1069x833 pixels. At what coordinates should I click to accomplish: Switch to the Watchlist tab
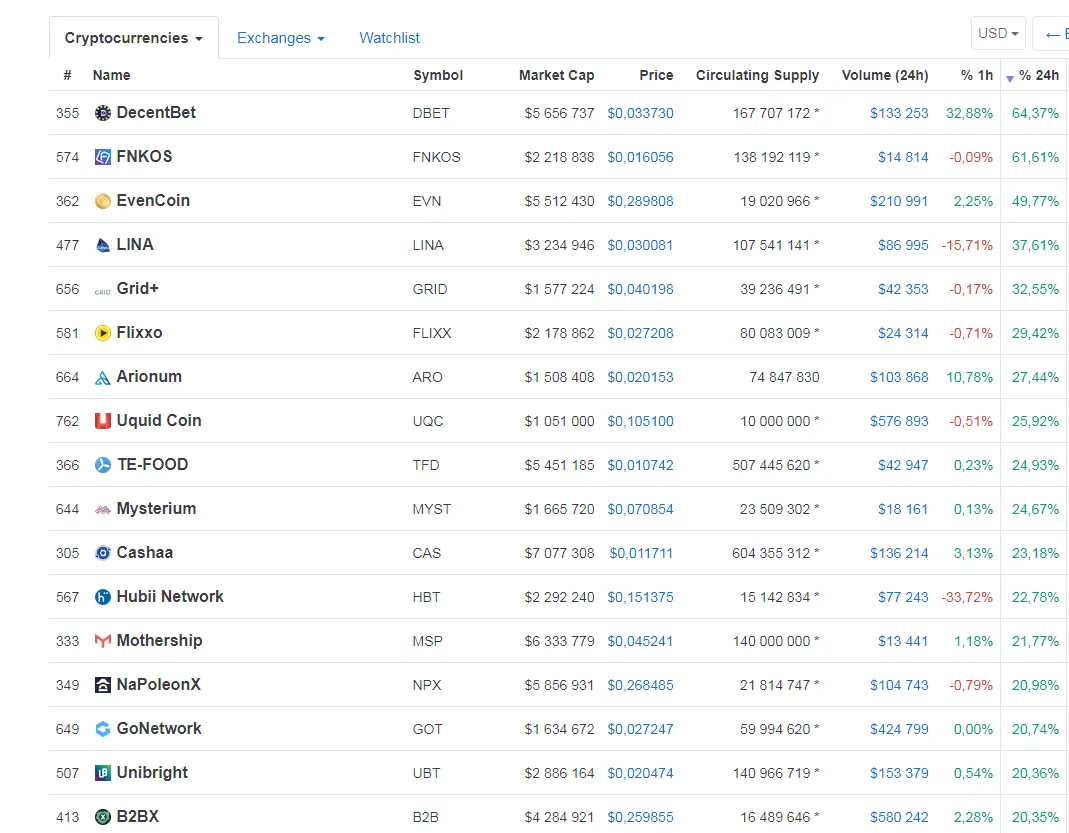(x=389, y=38)
